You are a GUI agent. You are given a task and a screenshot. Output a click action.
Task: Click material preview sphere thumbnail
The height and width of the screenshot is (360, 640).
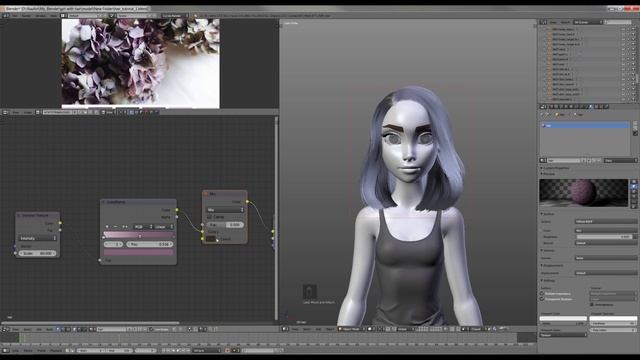(584, 193)
